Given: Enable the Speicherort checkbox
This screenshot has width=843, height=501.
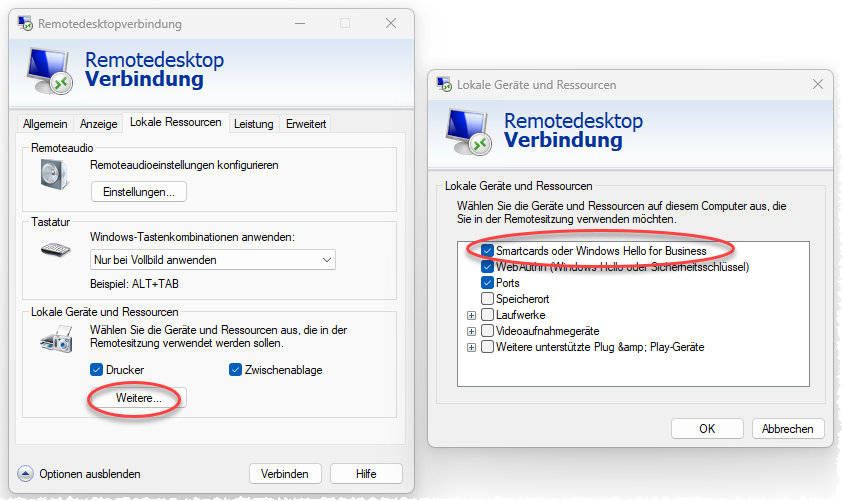Looking at the screenshot, I should click(487, 298).
